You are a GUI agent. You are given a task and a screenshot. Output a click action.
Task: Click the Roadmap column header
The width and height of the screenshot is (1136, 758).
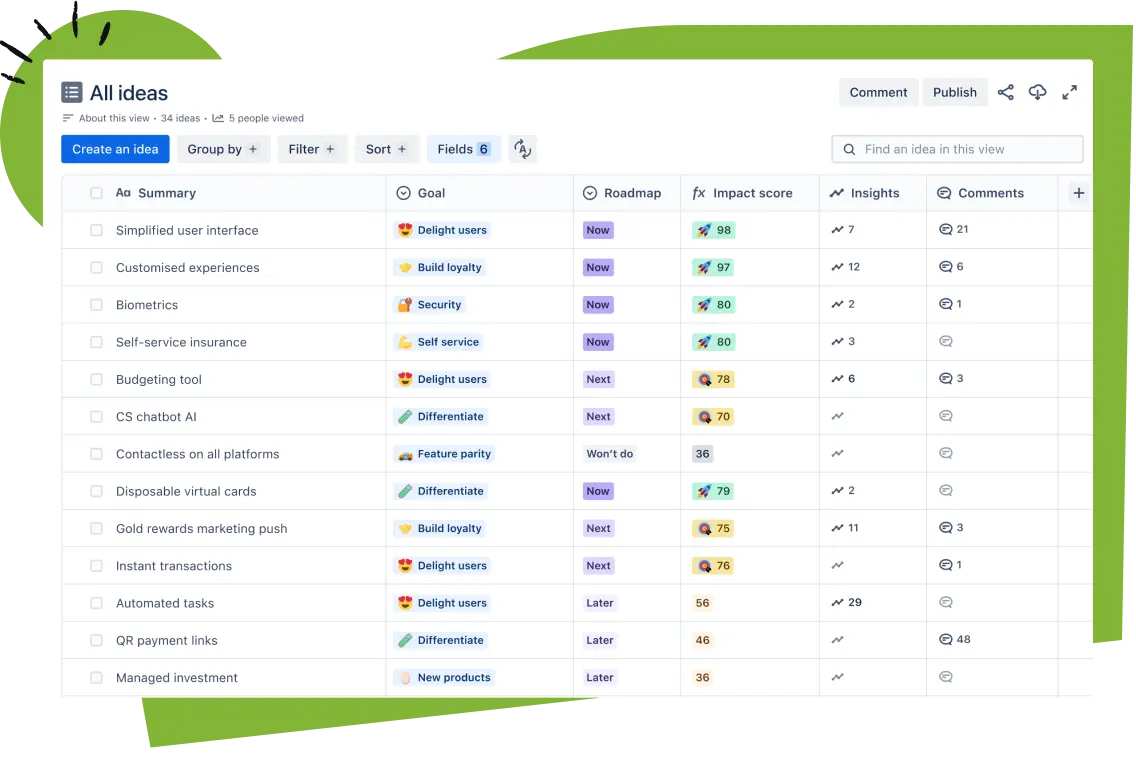[632, 193]
